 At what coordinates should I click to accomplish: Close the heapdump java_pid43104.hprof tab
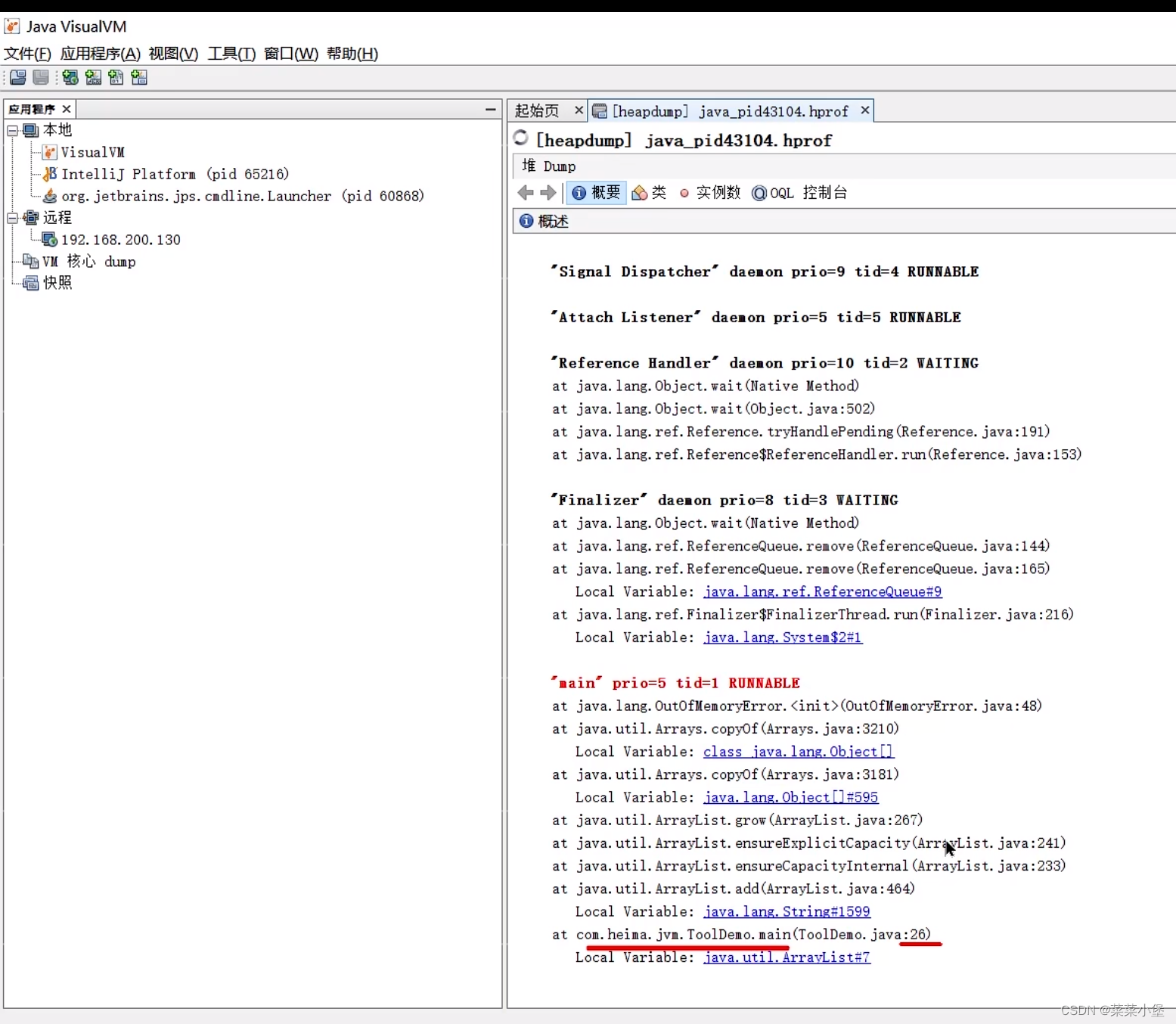pyautogui.click(x=864, y=110)
